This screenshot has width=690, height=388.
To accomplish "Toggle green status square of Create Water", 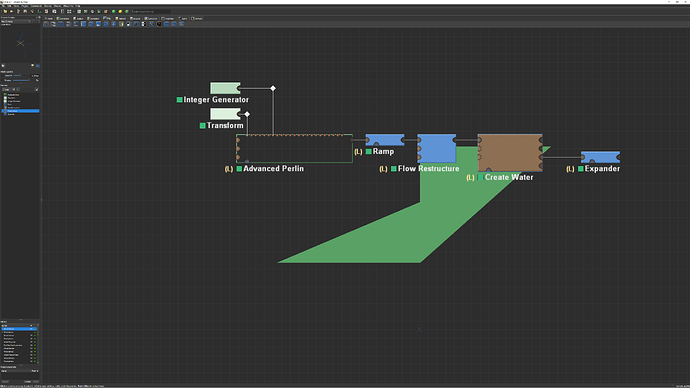I will [x=481, y=178].
